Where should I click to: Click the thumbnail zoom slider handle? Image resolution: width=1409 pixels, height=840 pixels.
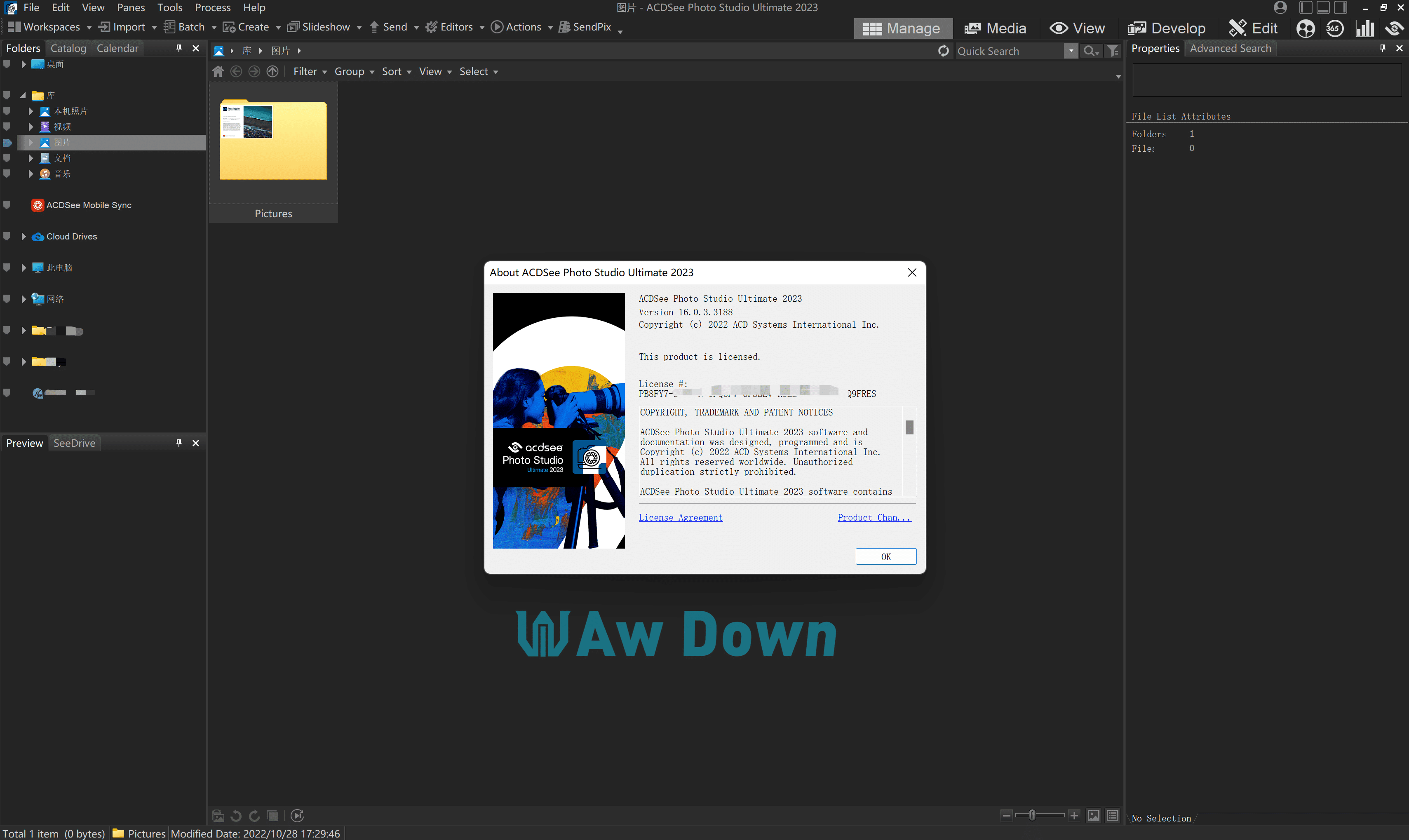[x=1032, y=815]
